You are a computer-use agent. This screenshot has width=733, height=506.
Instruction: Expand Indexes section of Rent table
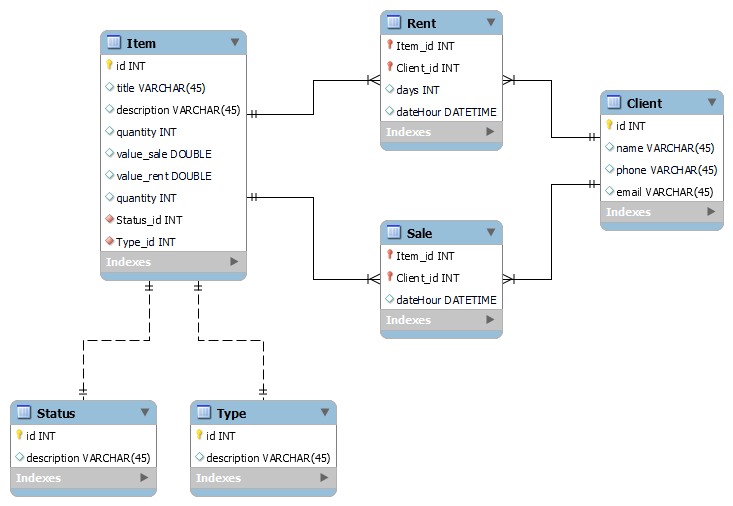[490, 132]
